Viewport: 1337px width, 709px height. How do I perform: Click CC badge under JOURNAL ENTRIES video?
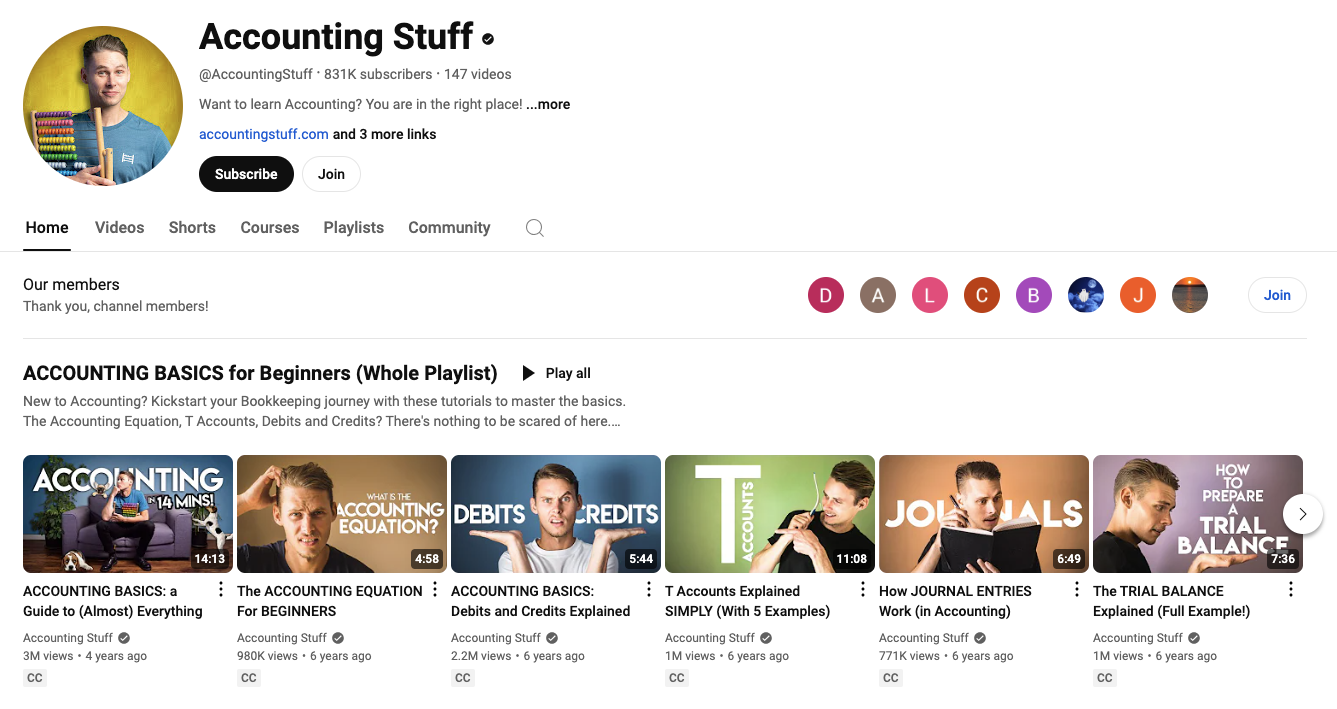coord(891,678)
